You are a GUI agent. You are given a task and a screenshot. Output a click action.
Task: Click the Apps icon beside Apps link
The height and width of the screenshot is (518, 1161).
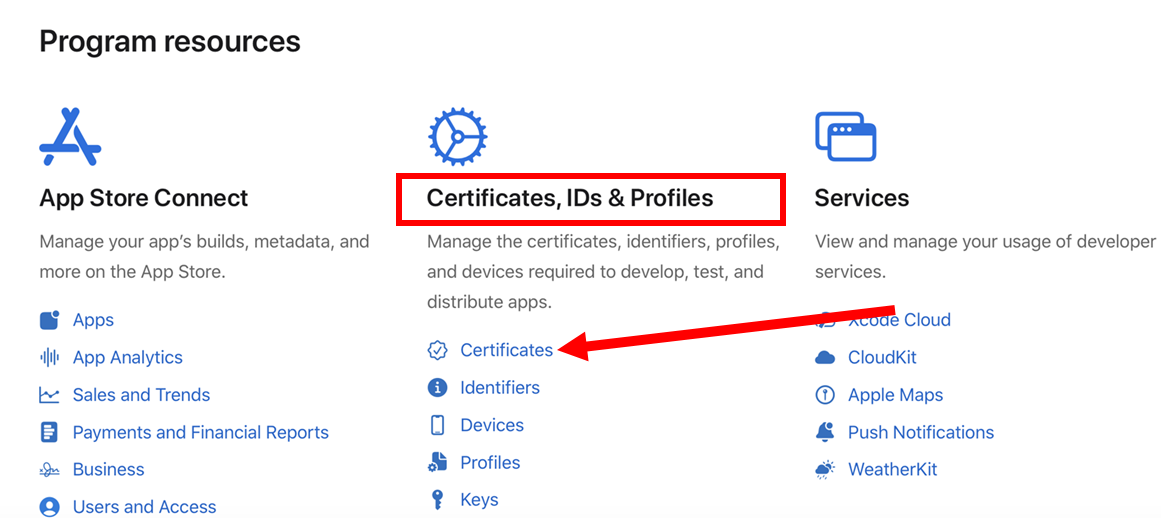click(x=49, y=320)
